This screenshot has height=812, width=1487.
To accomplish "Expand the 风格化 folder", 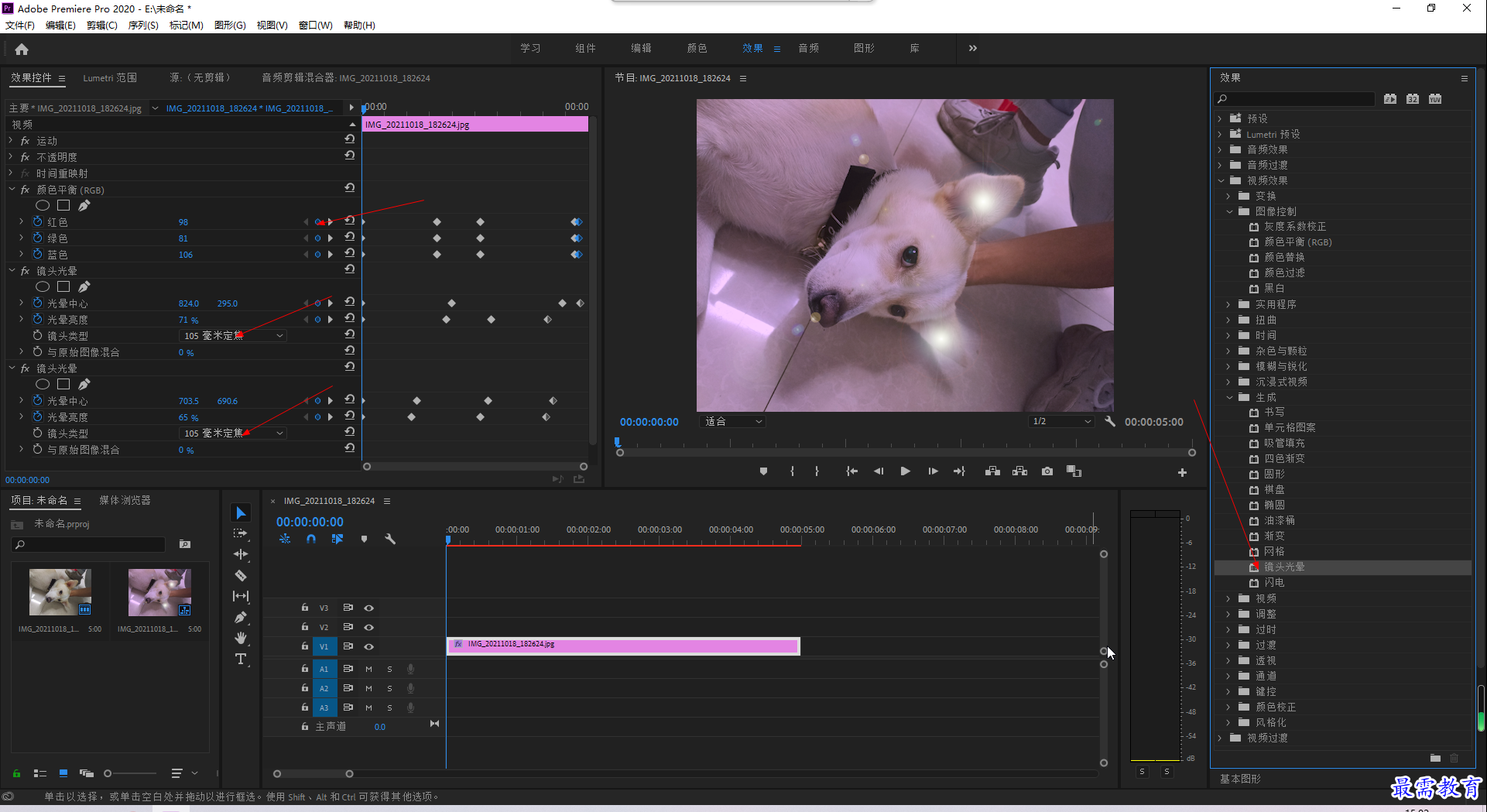I will pos(1228,722).
